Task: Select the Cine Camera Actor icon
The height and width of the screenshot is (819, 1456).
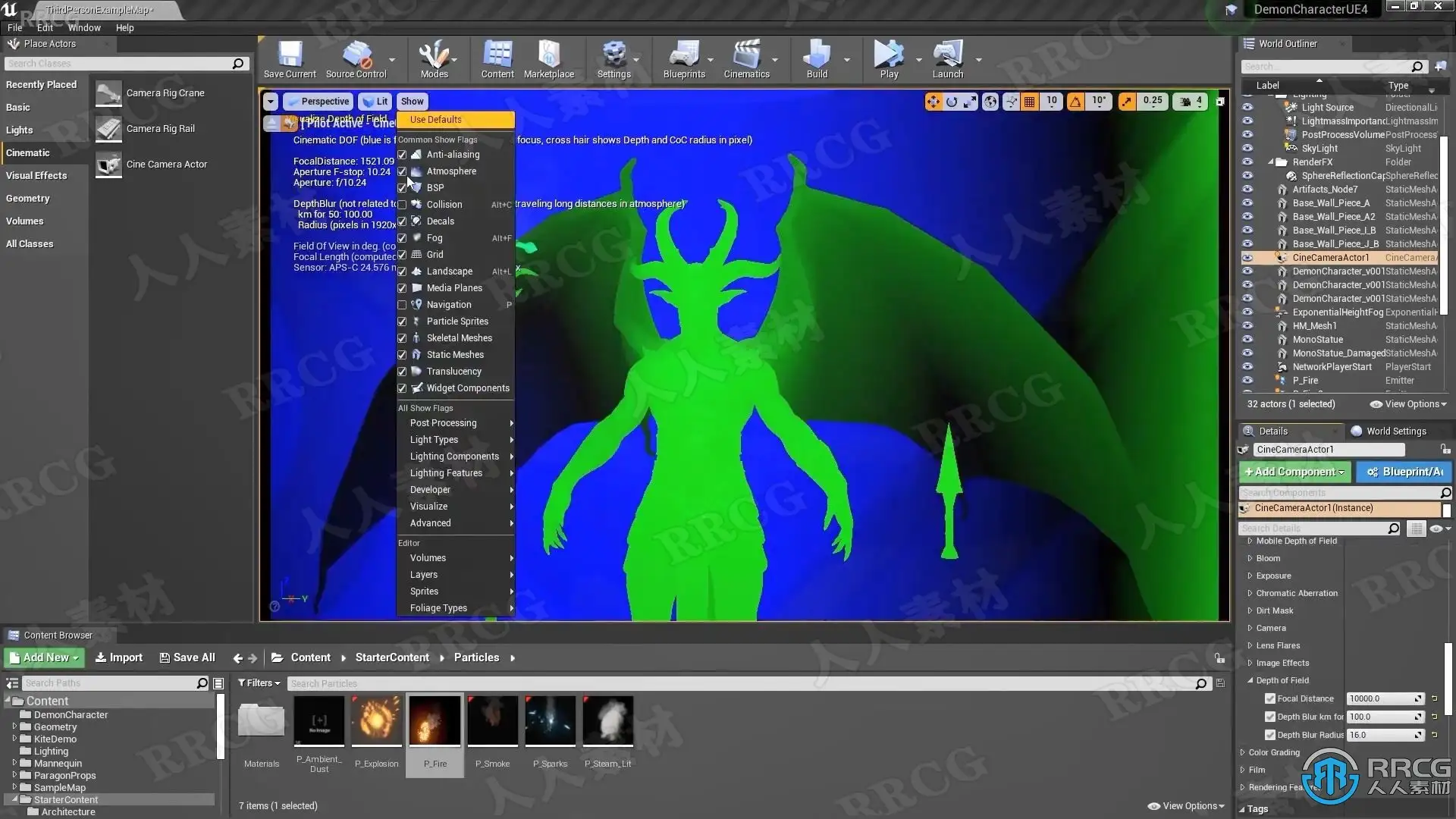Action: 108,165
